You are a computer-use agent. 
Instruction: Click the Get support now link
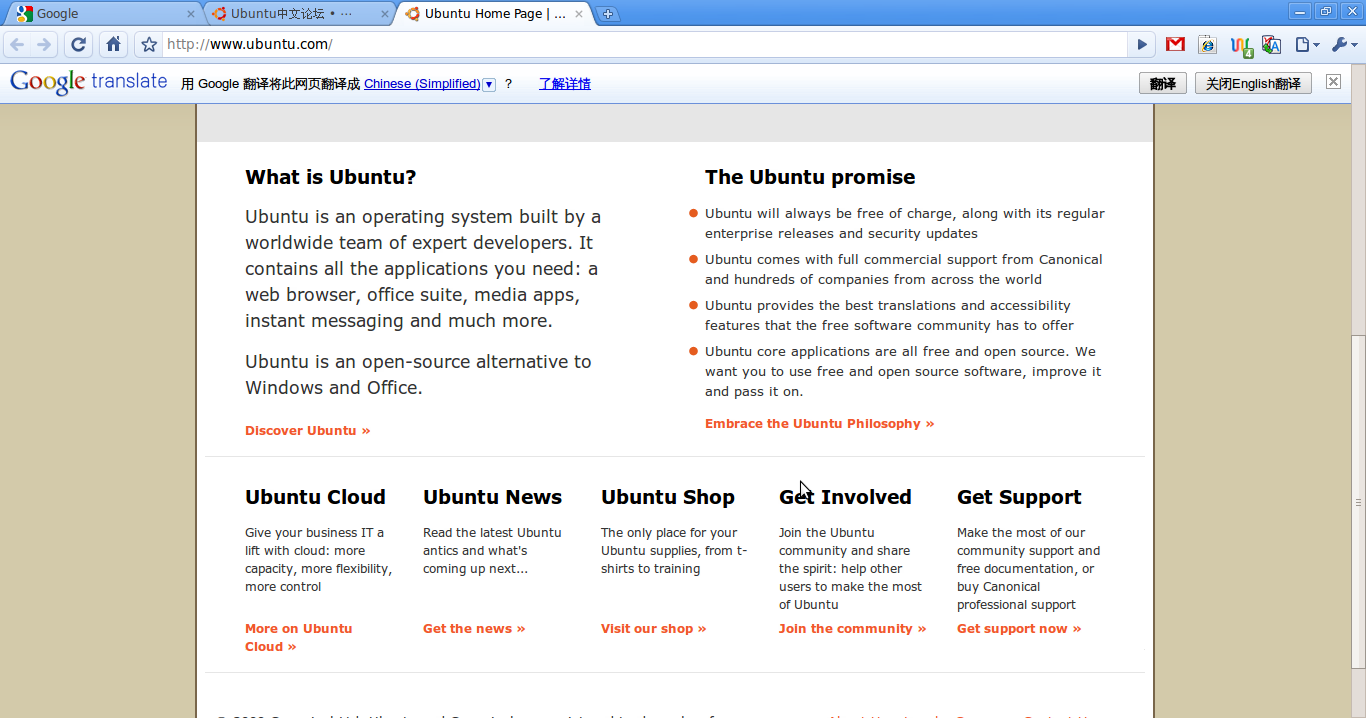click(x=1019, y=629)
